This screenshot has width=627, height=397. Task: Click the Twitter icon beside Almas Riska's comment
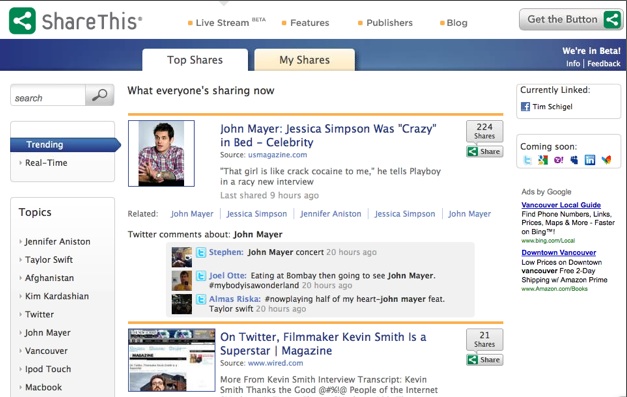pos(201,299)
